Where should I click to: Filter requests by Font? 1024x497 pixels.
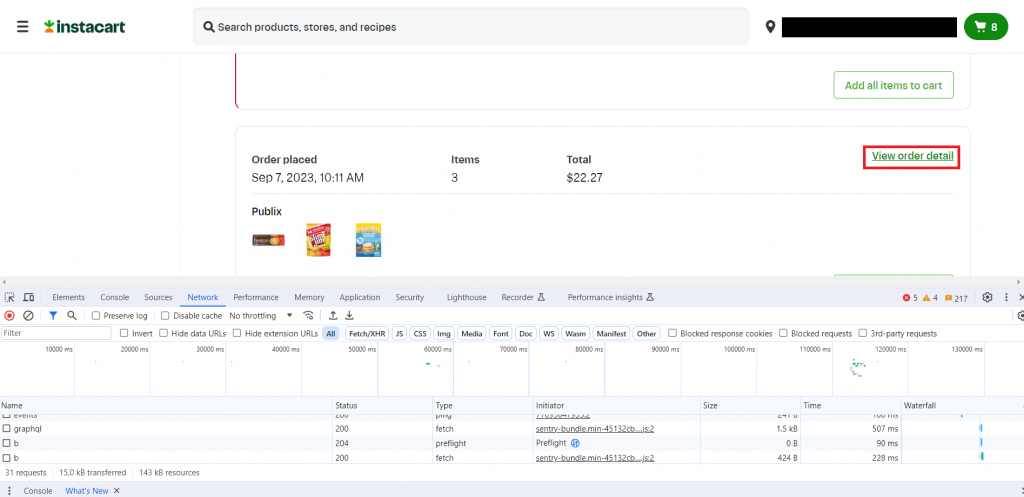coord(501,333)
